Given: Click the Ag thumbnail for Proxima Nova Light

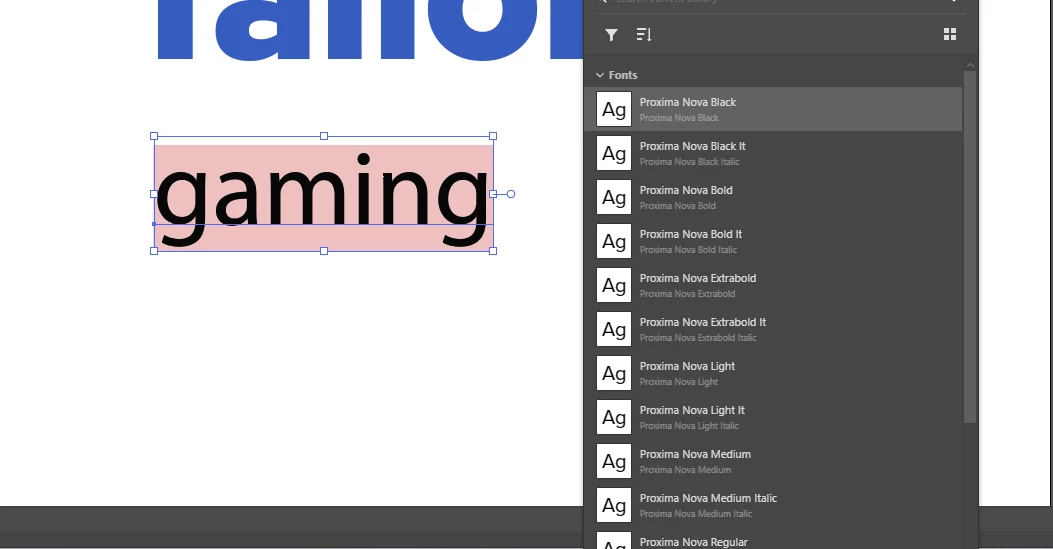Looking at the screenshot, I should click(x=614, y=373).
